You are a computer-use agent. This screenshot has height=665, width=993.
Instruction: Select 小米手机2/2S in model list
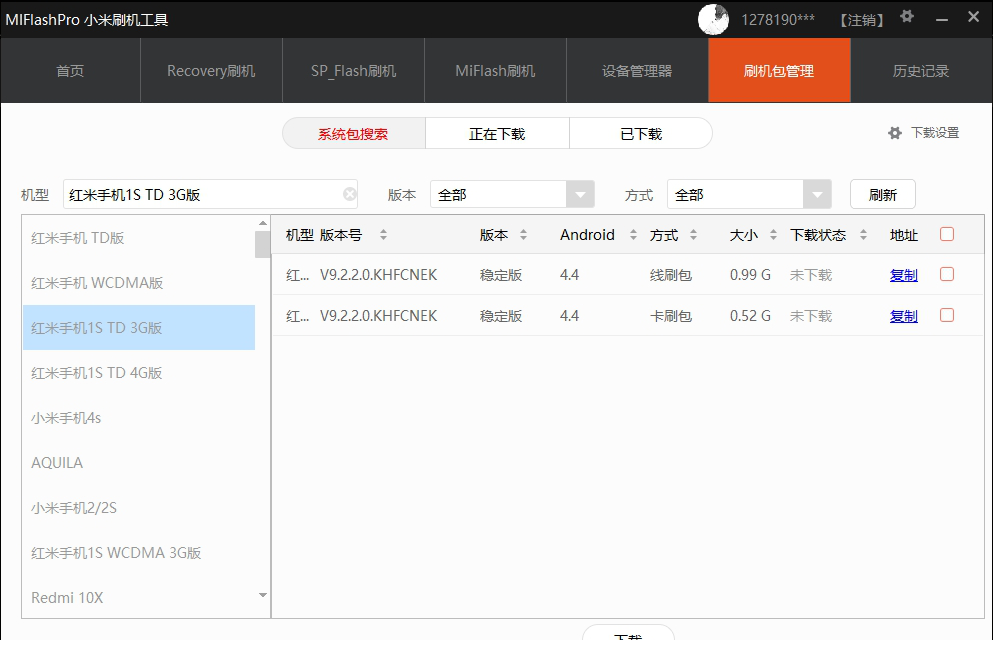coord(139,507)
